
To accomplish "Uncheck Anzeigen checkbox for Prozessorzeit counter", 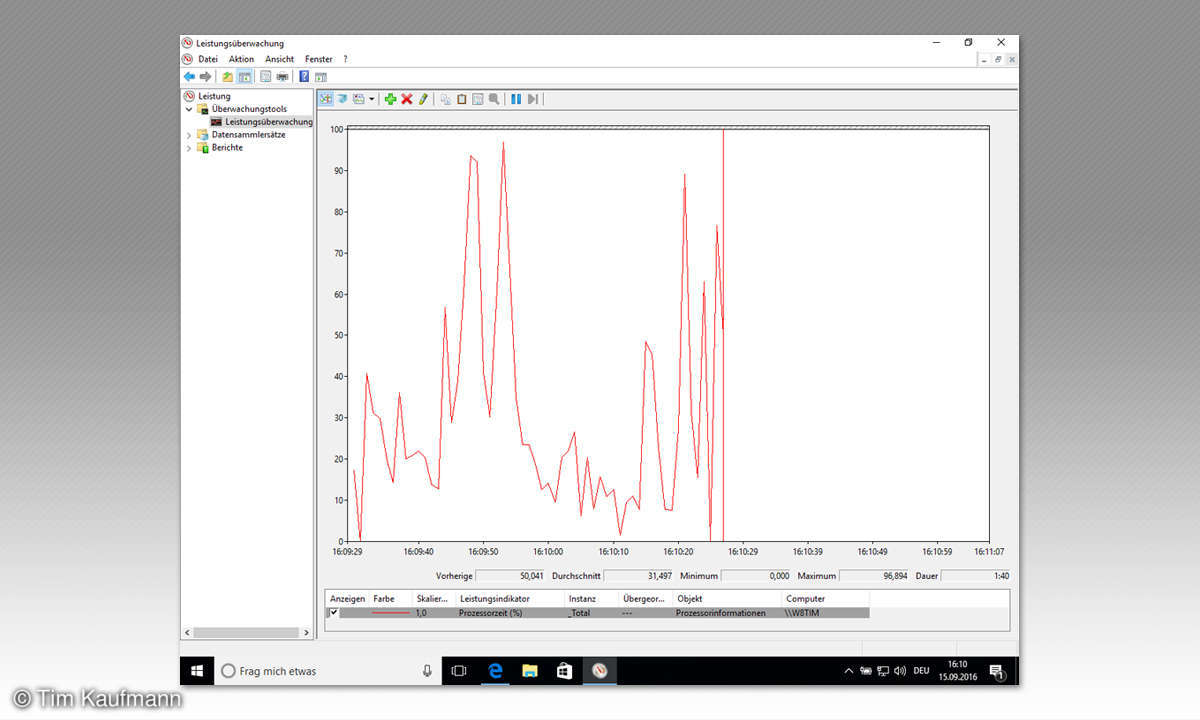I will pos(334,612).
